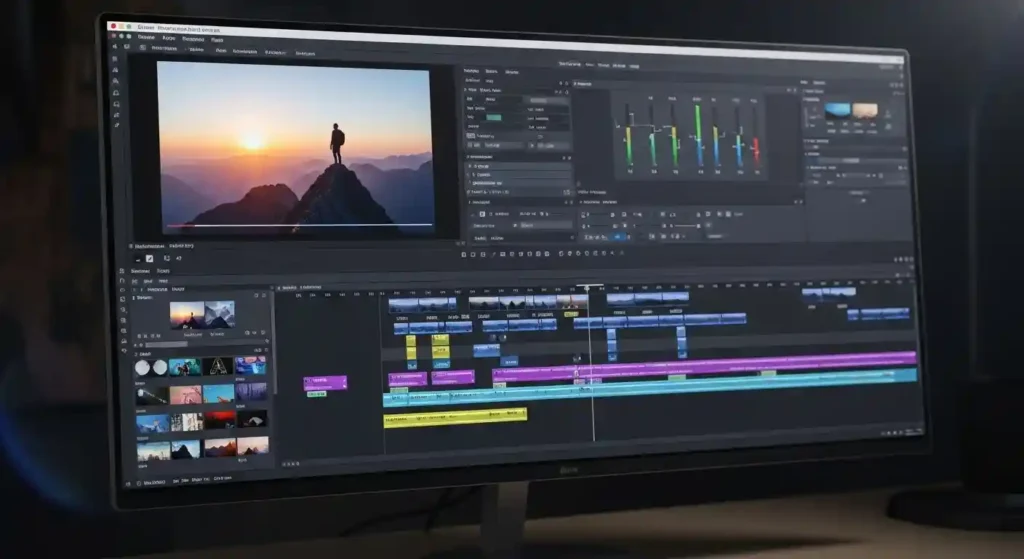Image resolution: width=1024 pixels, height=559 pixels.
Task: Click the topmost icon in the left tool strip beside the preview
Action: click(116, 59)
